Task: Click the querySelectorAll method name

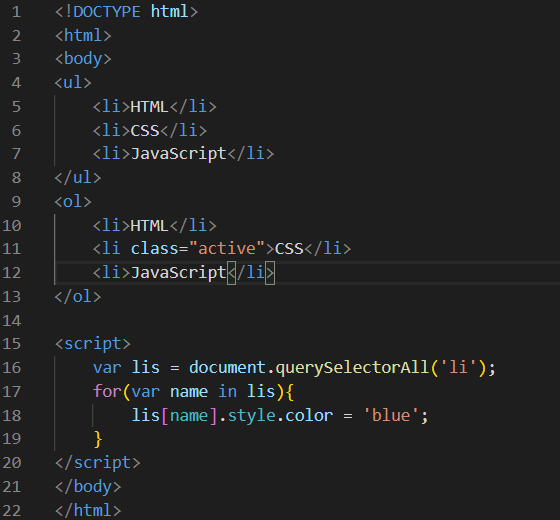Action: coord(352,368)
